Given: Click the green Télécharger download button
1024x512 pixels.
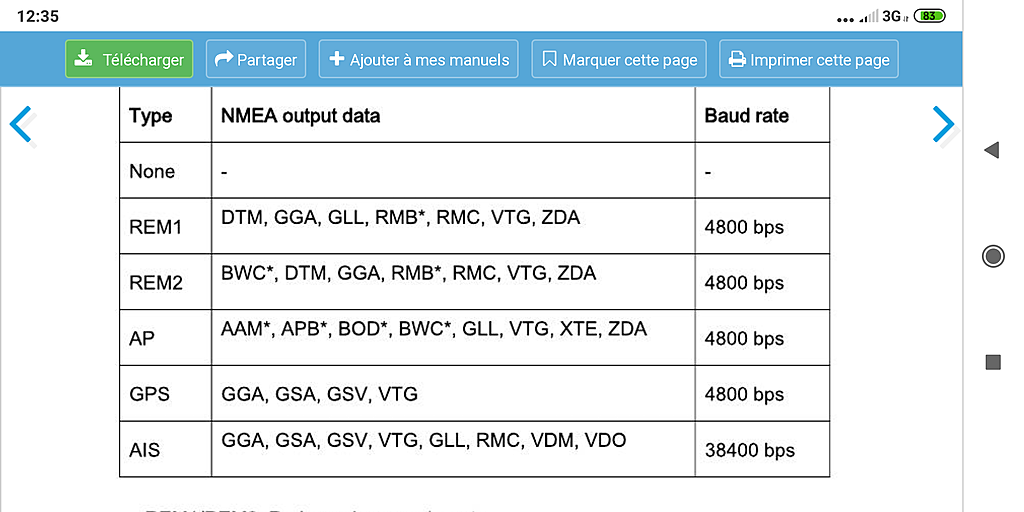Looking at the screenshot, I should click(x=129, y=59).
